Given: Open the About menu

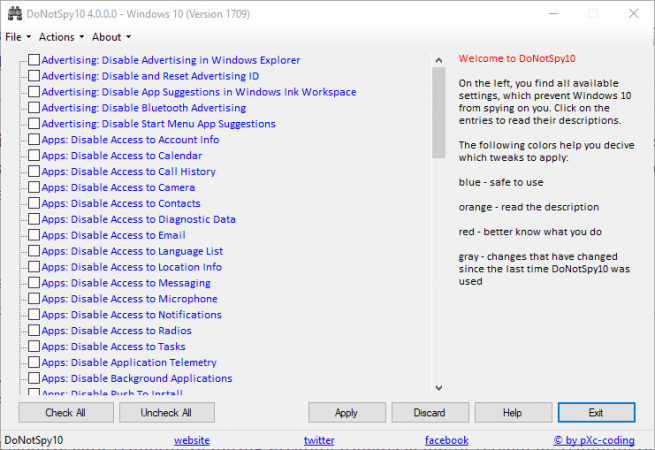Looking at the screenshot, I should (111, 37).
